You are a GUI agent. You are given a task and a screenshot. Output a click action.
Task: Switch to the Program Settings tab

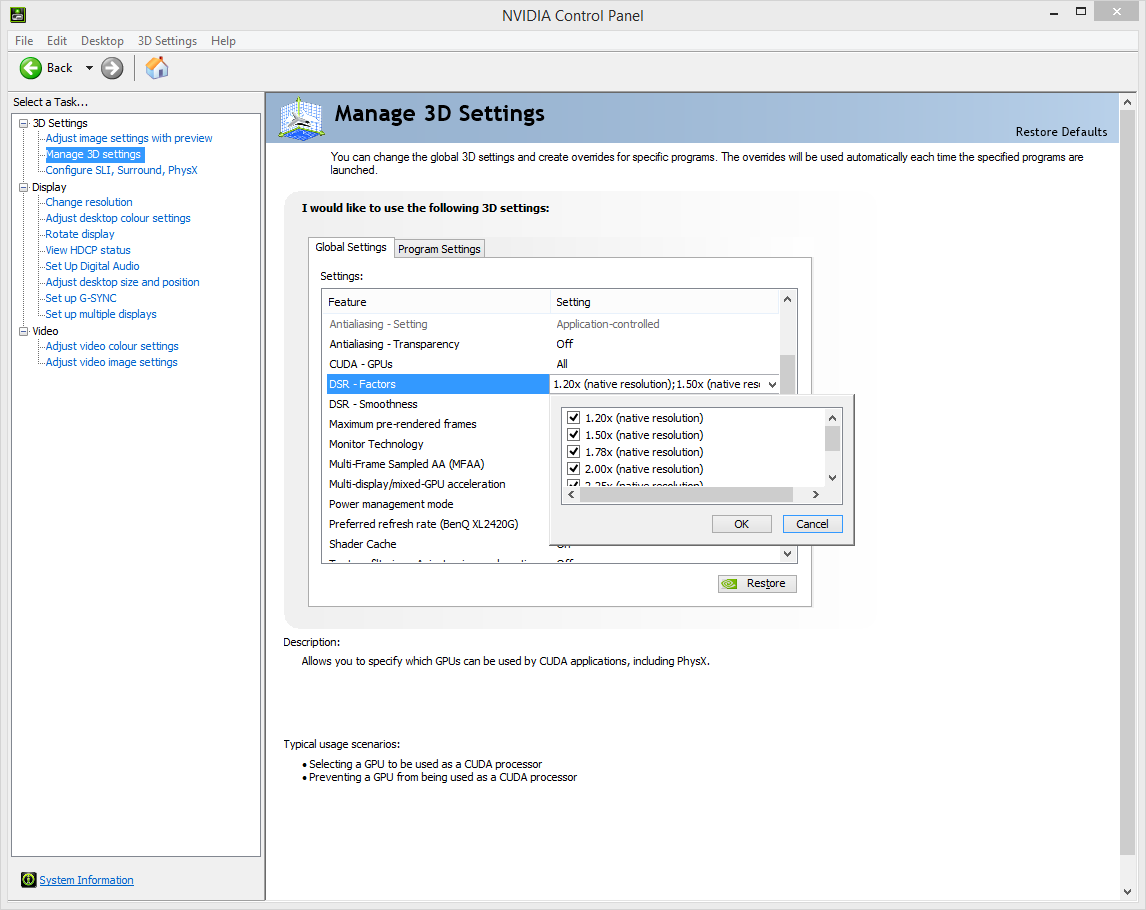pyautogui.click(x=439, y=249)
